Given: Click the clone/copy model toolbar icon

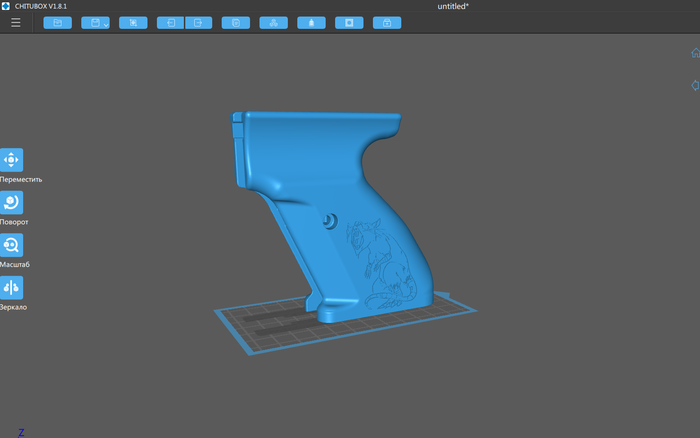Looking at the screenshot, I should tap(235, 22).
